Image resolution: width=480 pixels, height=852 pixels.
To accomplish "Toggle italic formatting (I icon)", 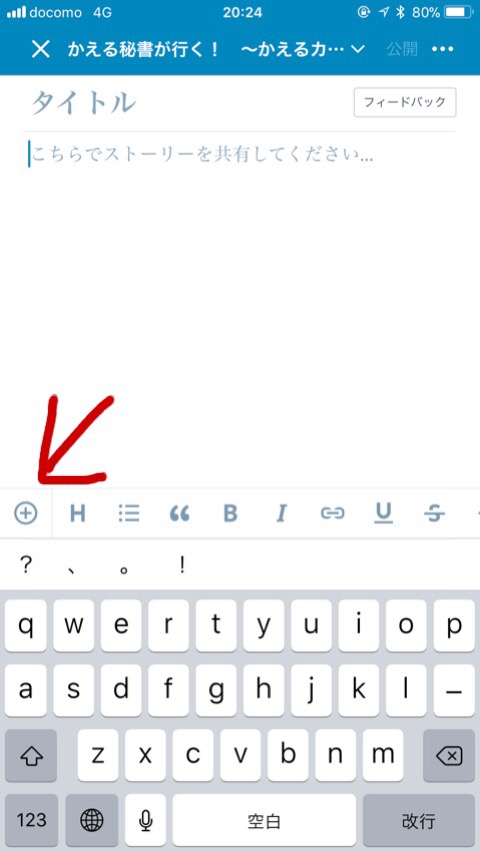I will (281, 513).
